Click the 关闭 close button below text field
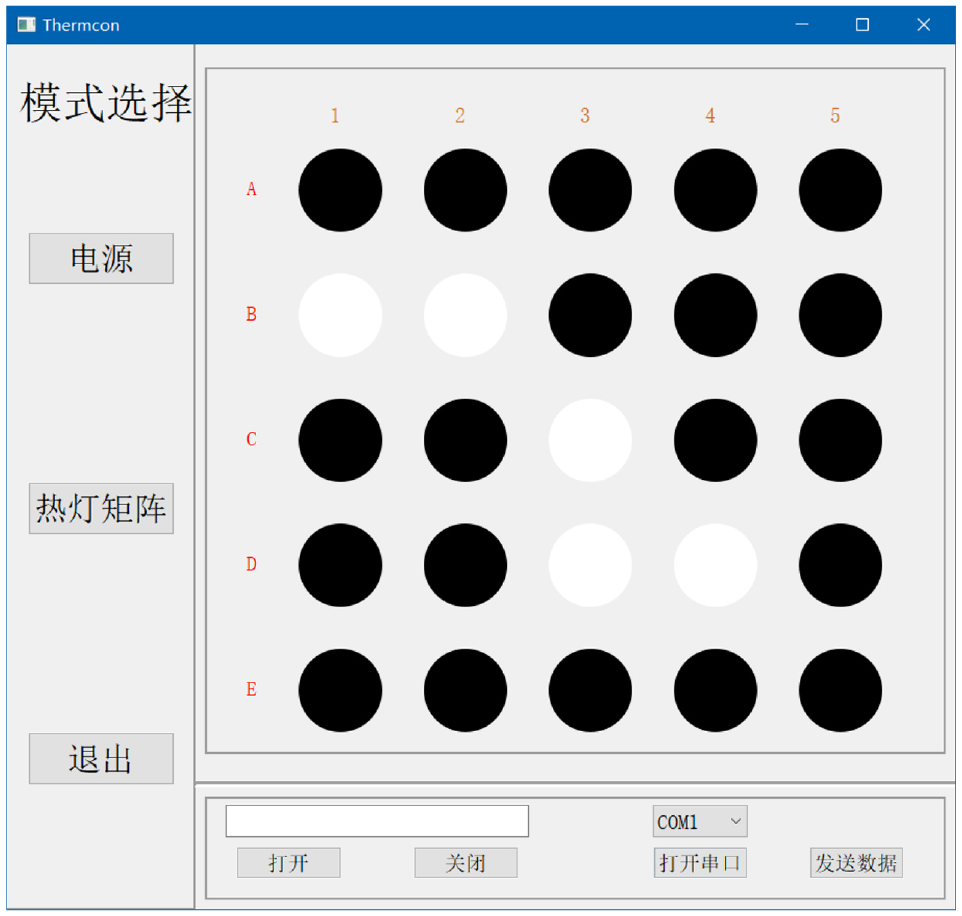Screen dimensions: 962x916 [x=466, y=863]
